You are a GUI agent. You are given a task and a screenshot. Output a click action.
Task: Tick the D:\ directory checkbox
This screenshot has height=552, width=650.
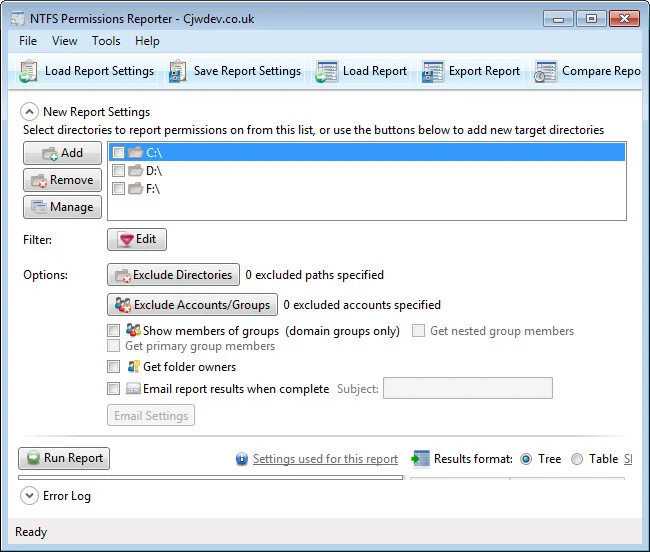point(118,170)
